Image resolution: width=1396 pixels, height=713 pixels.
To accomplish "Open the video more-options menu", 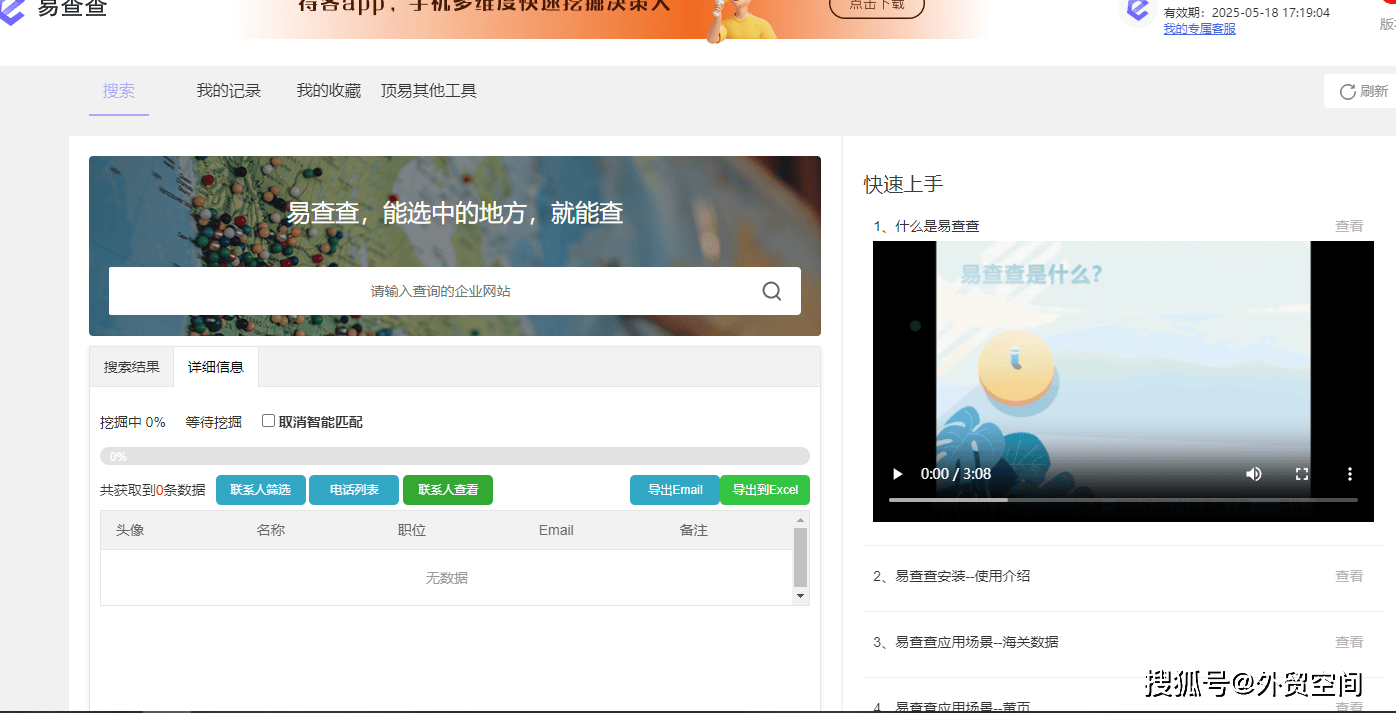I will click(x=1349, y=474).
